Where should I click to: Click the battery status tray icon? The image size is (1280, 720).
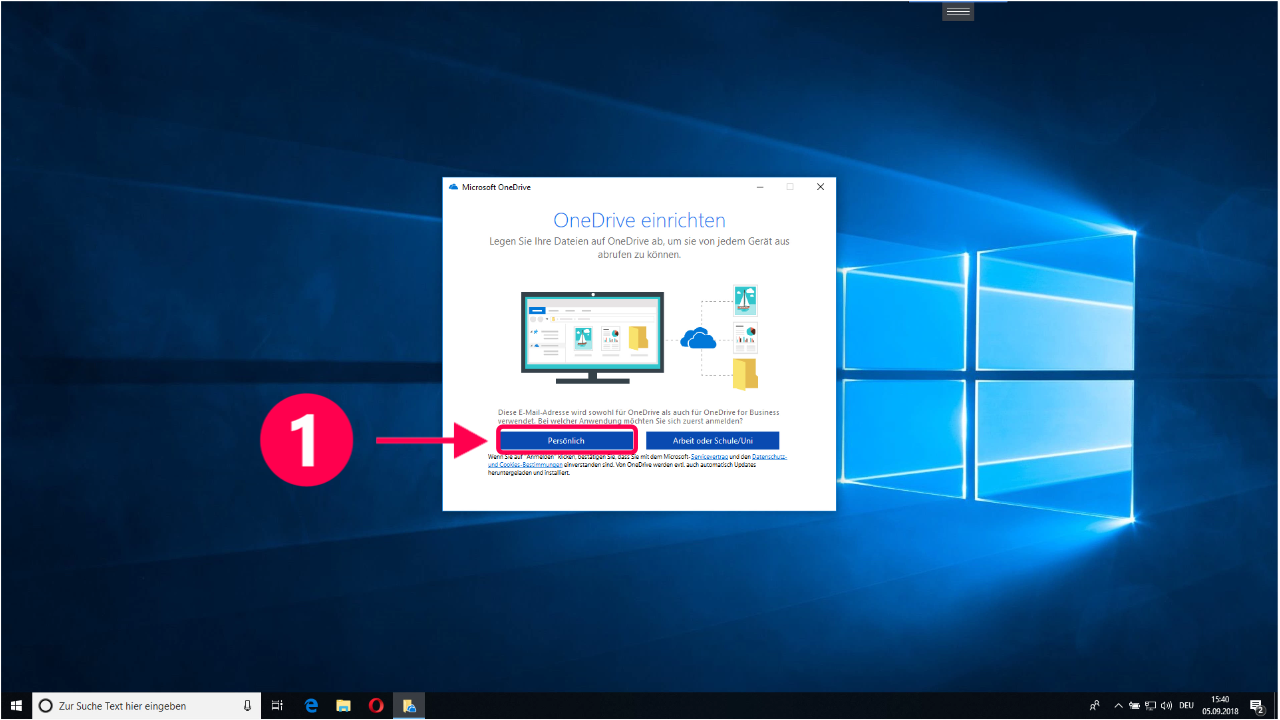(x=1135, y=706)
